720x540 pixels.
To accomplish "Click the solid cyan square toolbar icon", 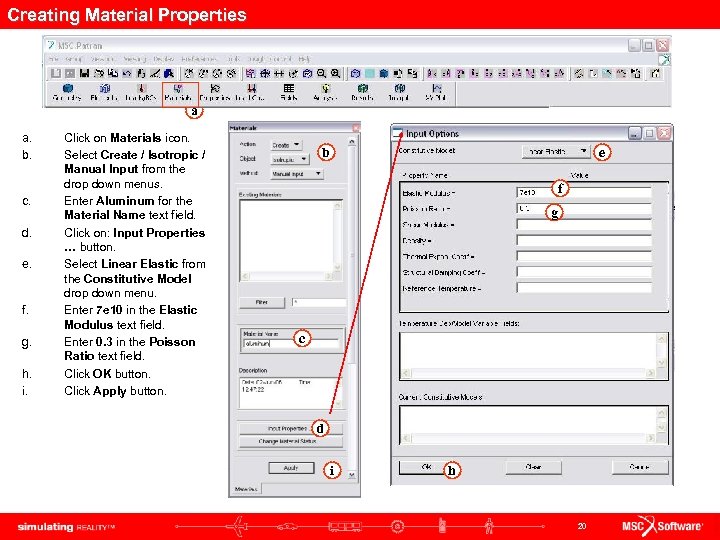I will [370, 73].
